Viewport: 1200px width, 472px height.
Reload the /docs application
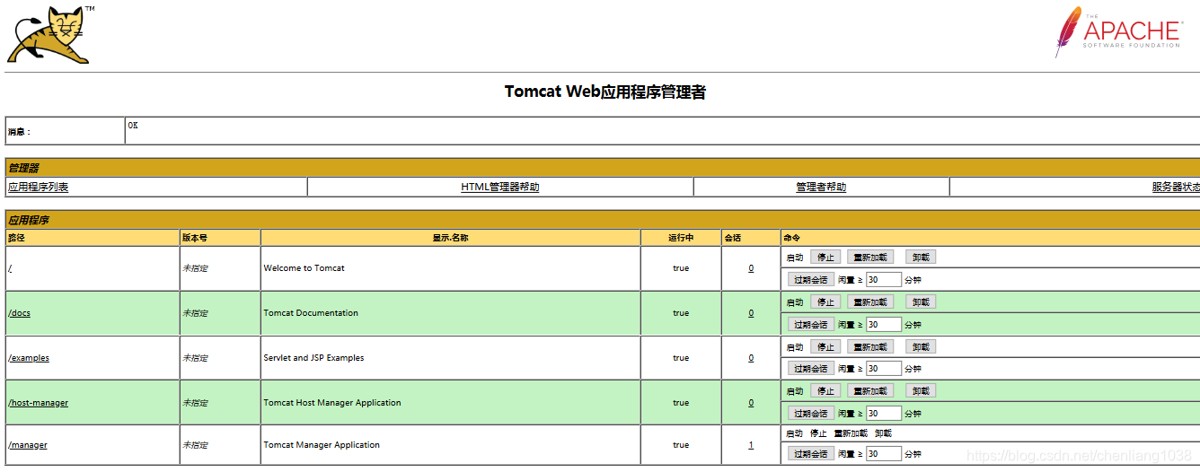tap(870, 302)
